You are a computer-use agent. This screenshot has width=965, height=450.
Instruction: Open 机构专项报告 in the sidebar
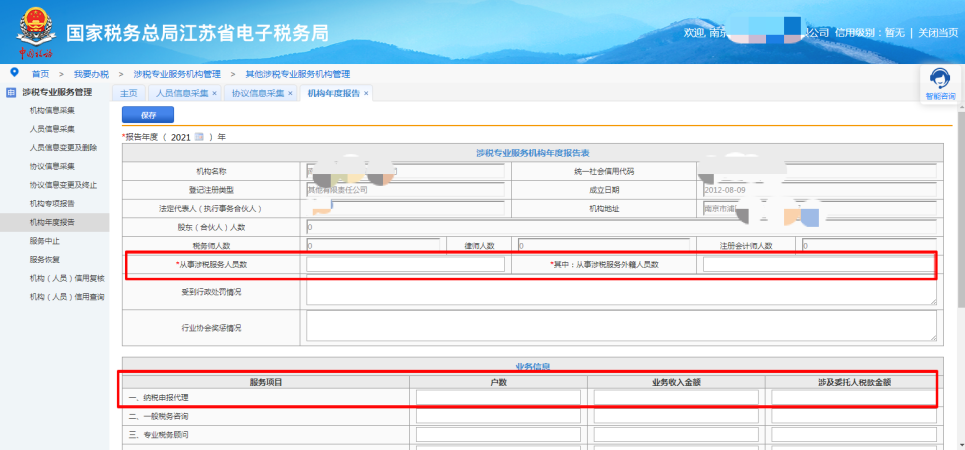coord(52,203)
